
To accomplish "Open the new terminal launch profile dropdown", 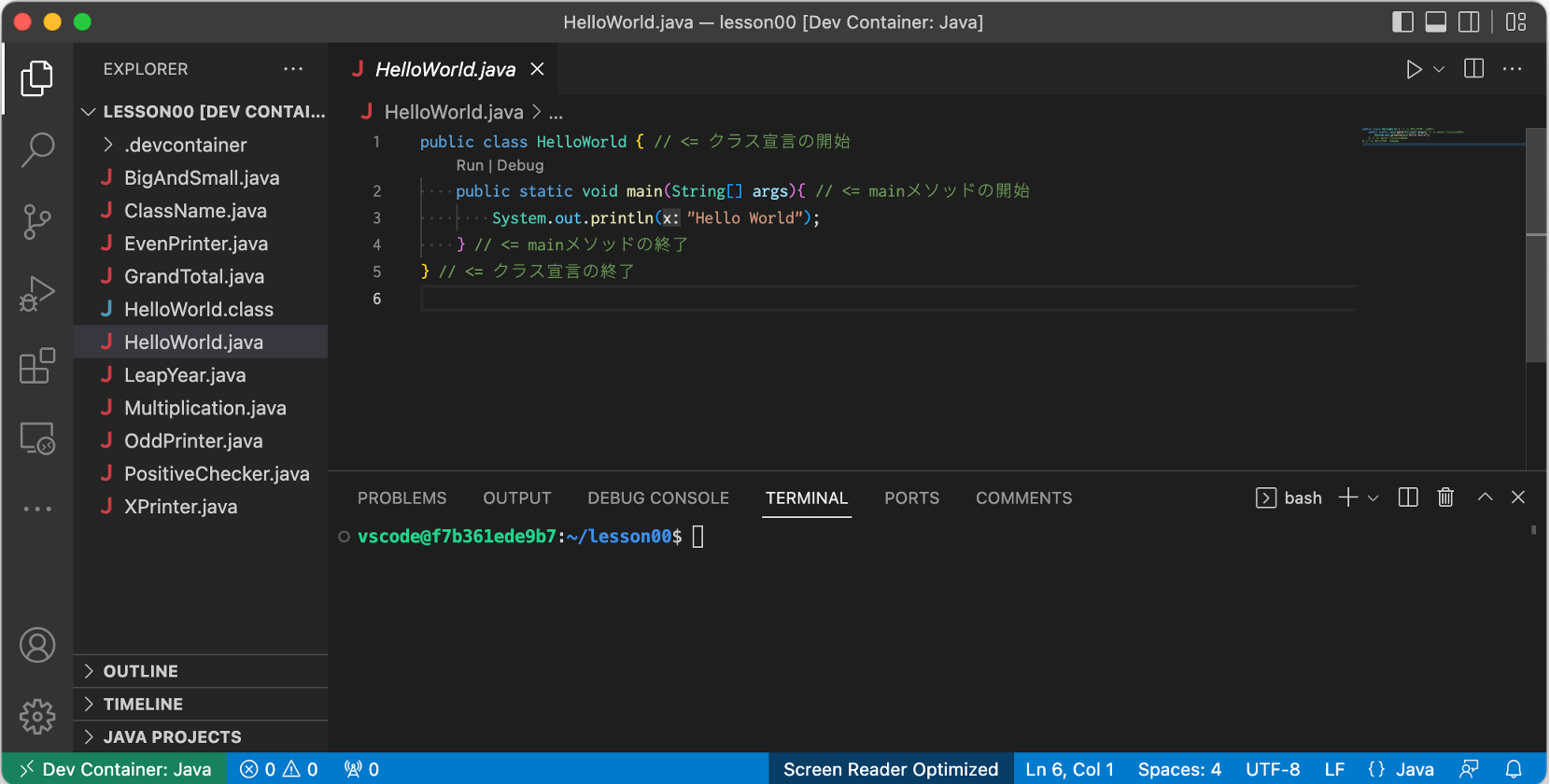I will click(x=1374, y=498).
